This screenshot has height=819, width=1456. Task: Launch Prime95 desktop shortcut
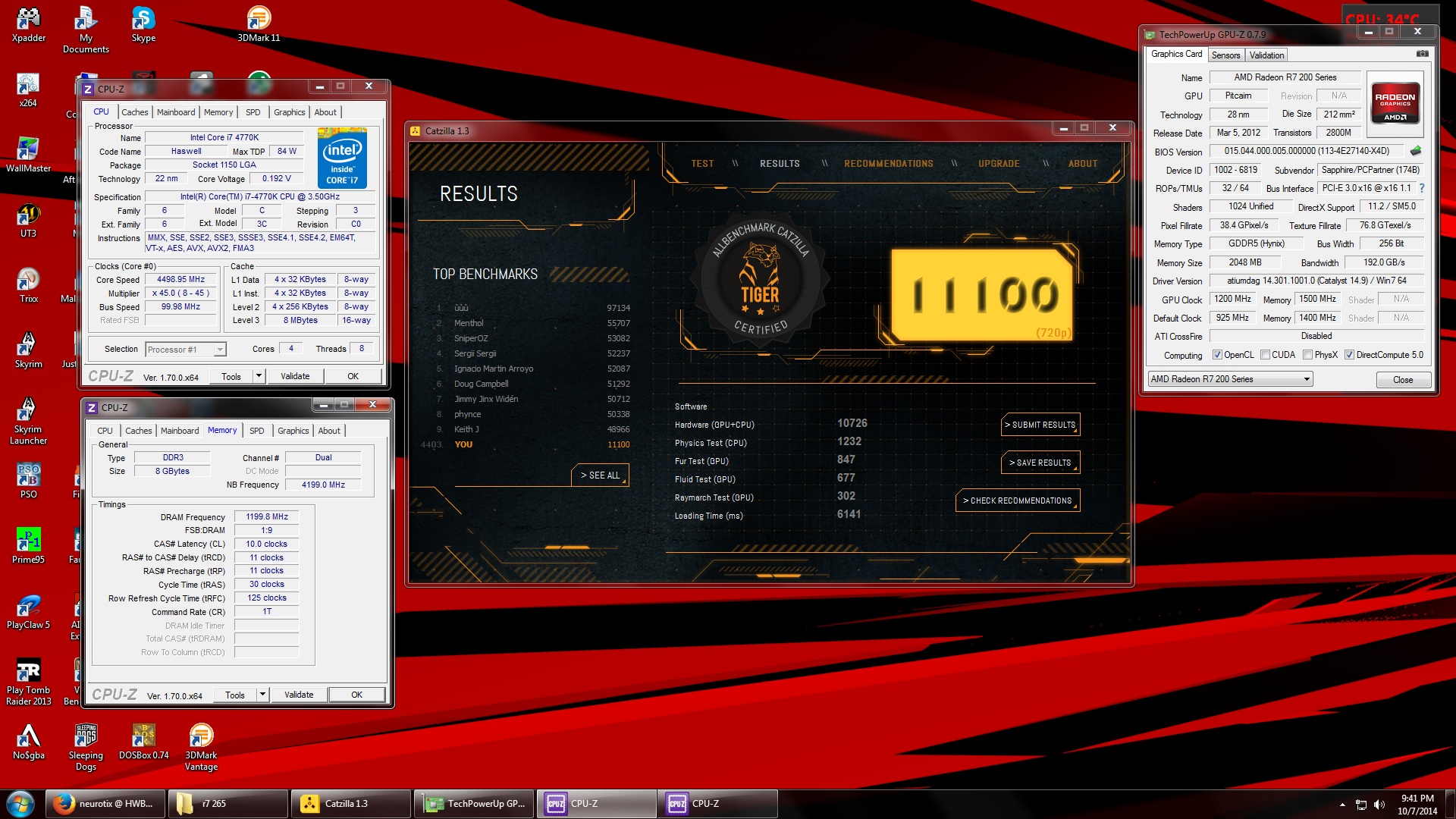point(28,547)
